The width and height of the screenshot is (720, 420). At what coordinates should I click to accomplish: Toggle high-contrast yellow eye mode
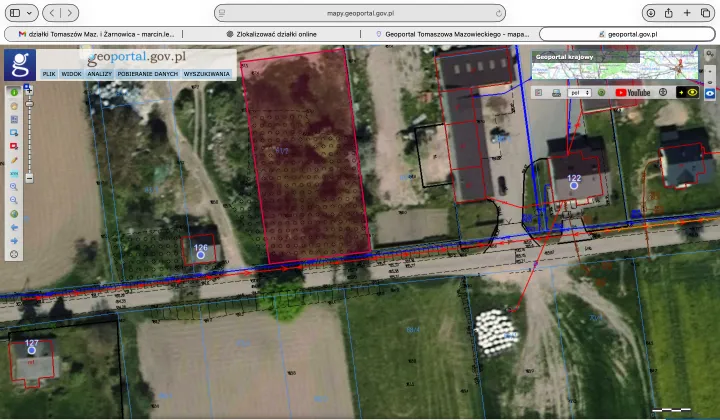[x=687, y=92]
